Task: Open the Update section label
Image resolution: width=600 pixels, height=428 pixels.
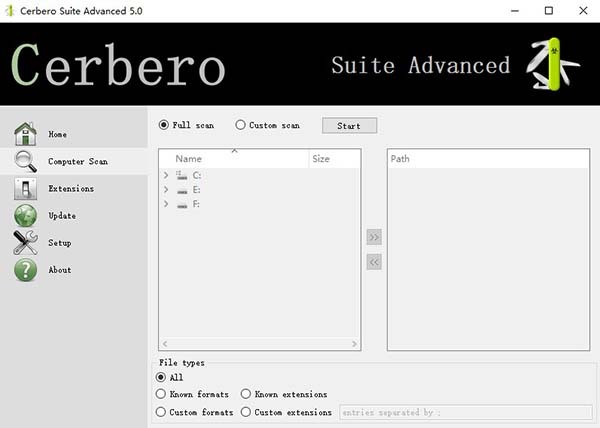Action: [62, 216]
